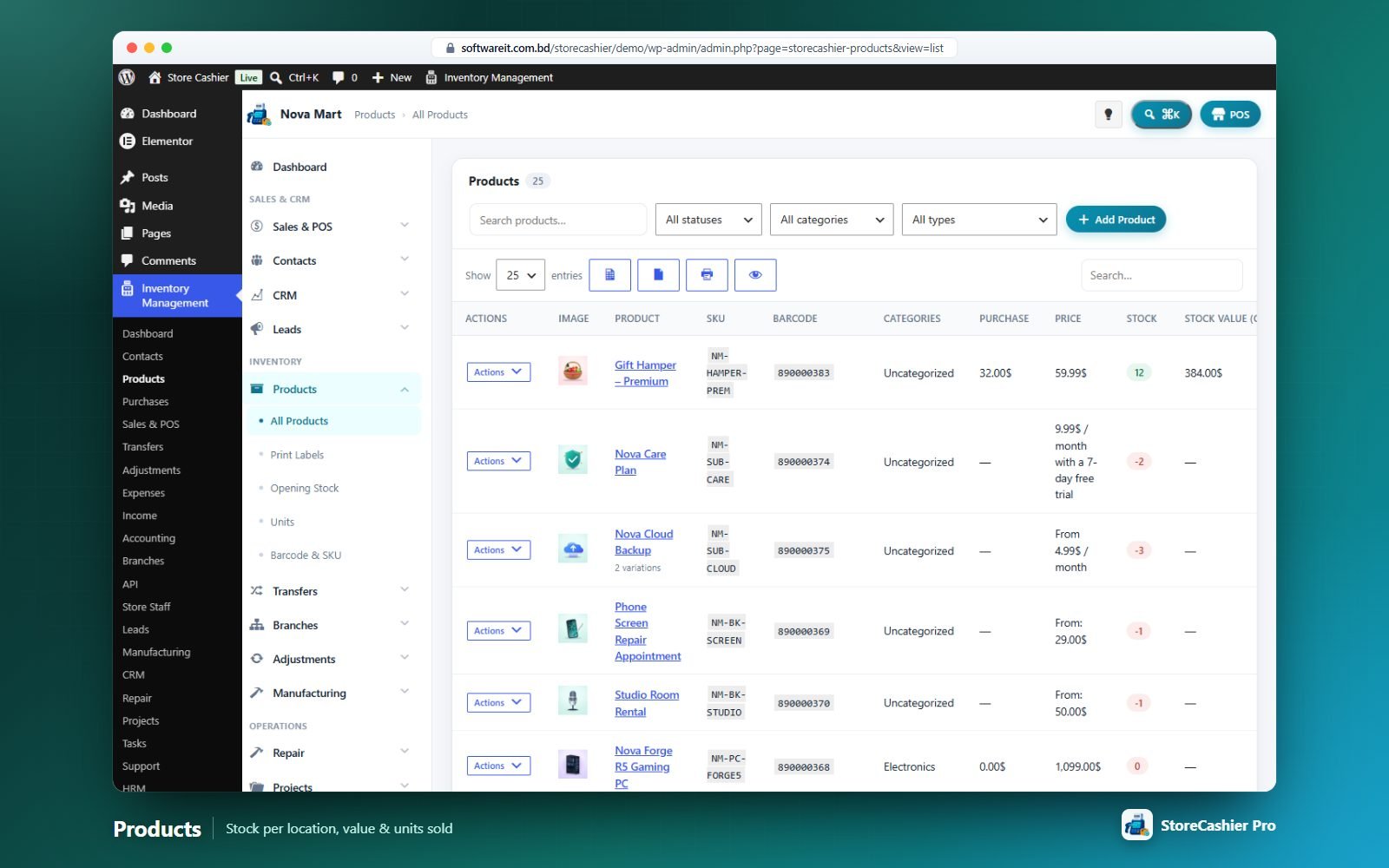The height and width of the screenshot is (868, 1389).
Task: Select Opening Stock submenu item
Action: pyautogui.click(x=305, y=488)
